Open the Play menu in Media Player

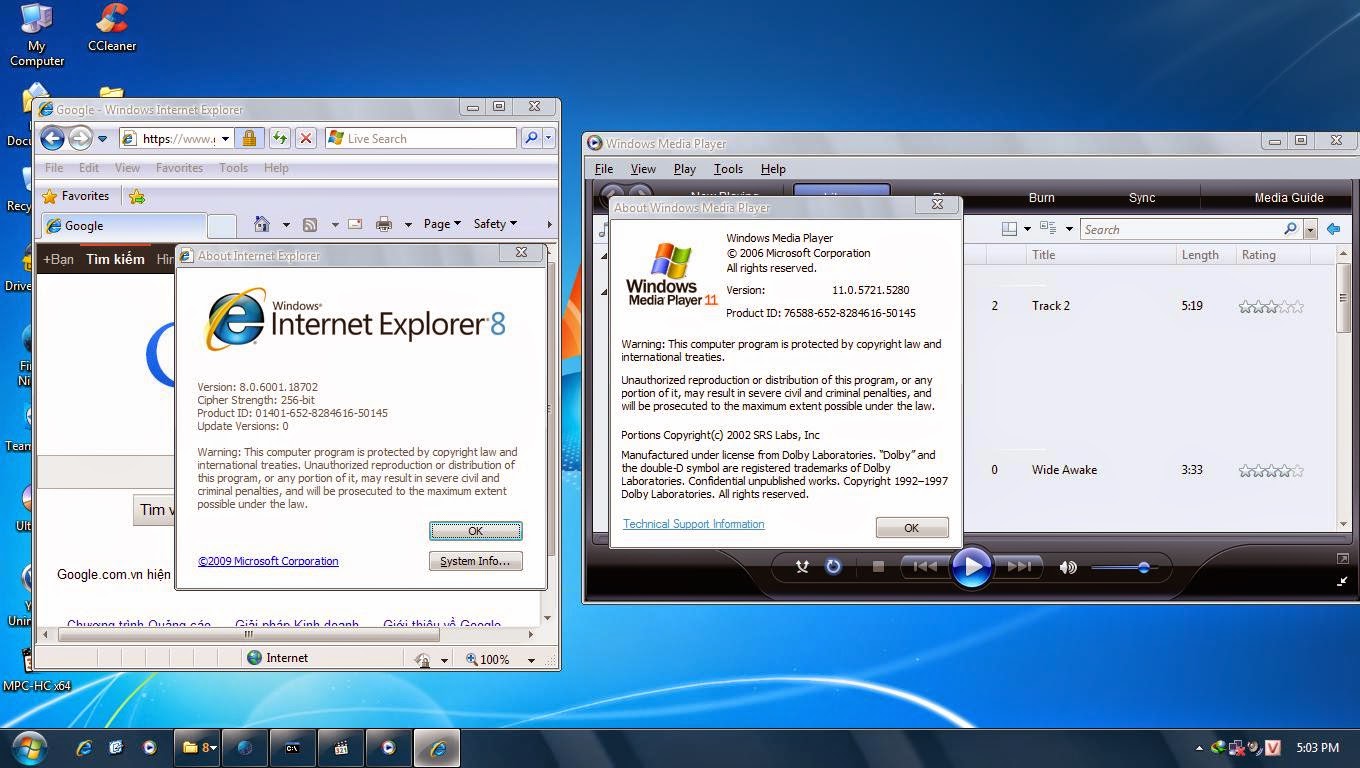[685, 169]
